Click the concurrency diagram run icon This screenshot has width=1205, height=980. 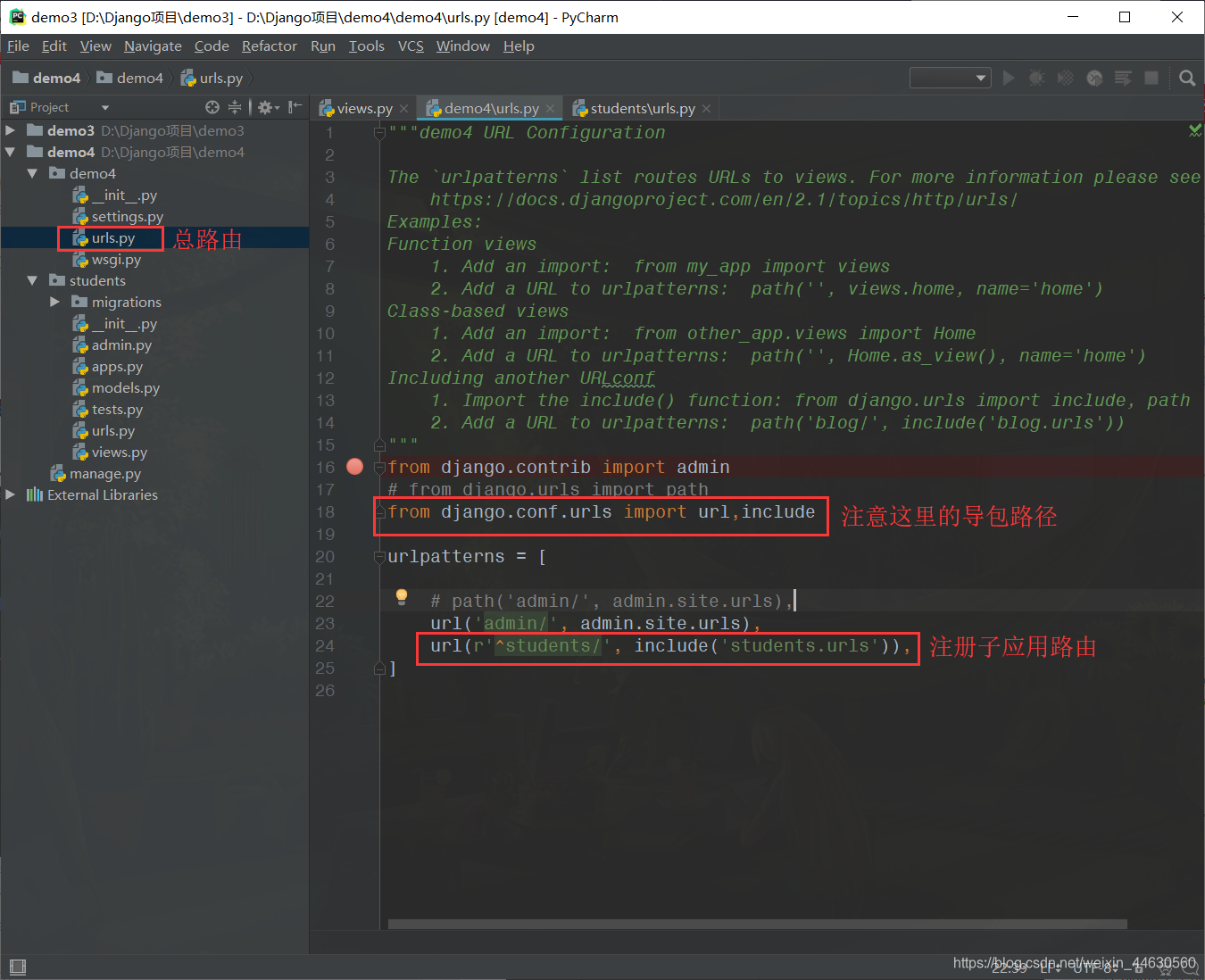point(1123,78)
